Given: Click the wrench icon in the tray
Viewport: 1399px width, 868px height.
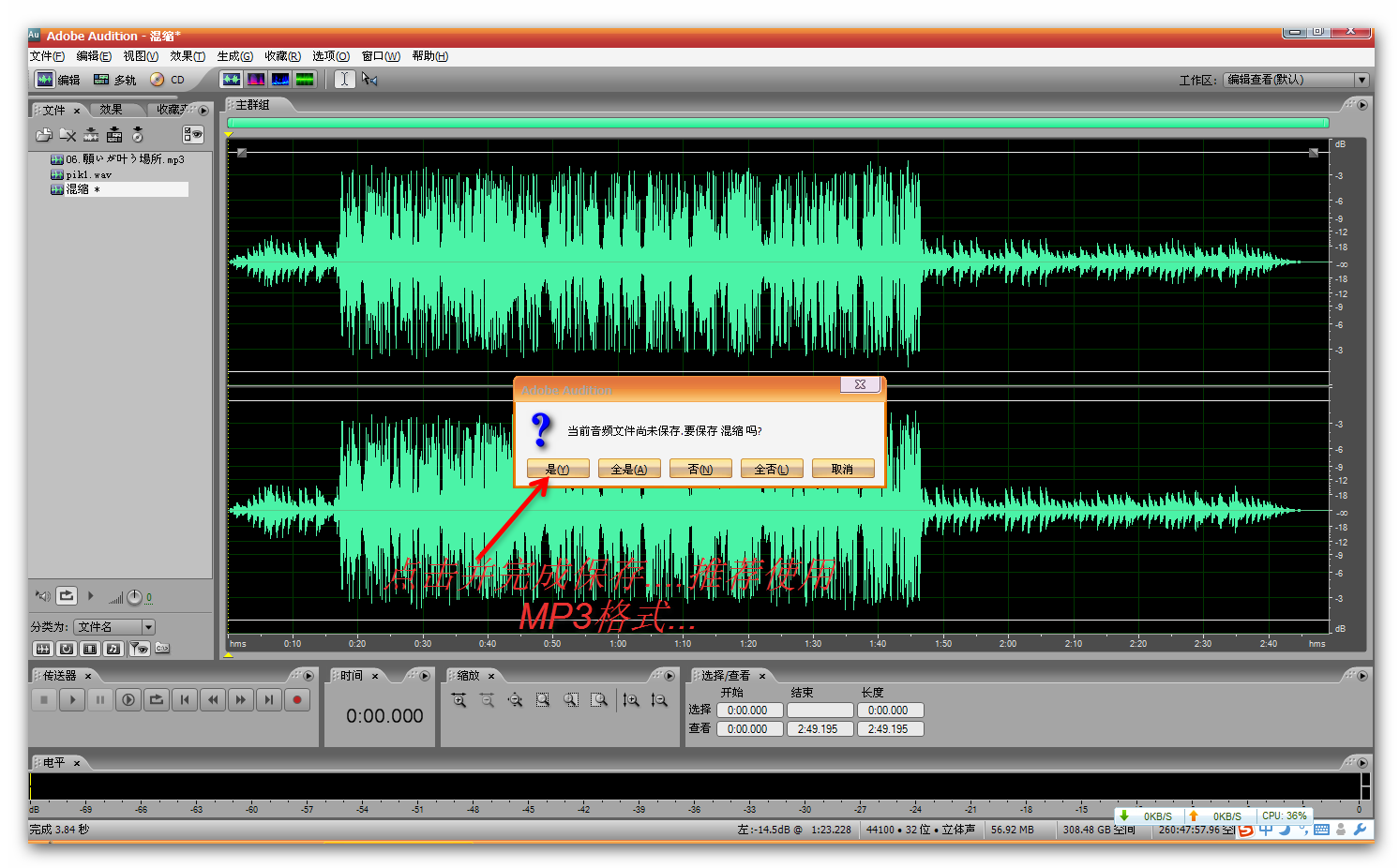Looking at the screenshot, I should (1360, 830).
